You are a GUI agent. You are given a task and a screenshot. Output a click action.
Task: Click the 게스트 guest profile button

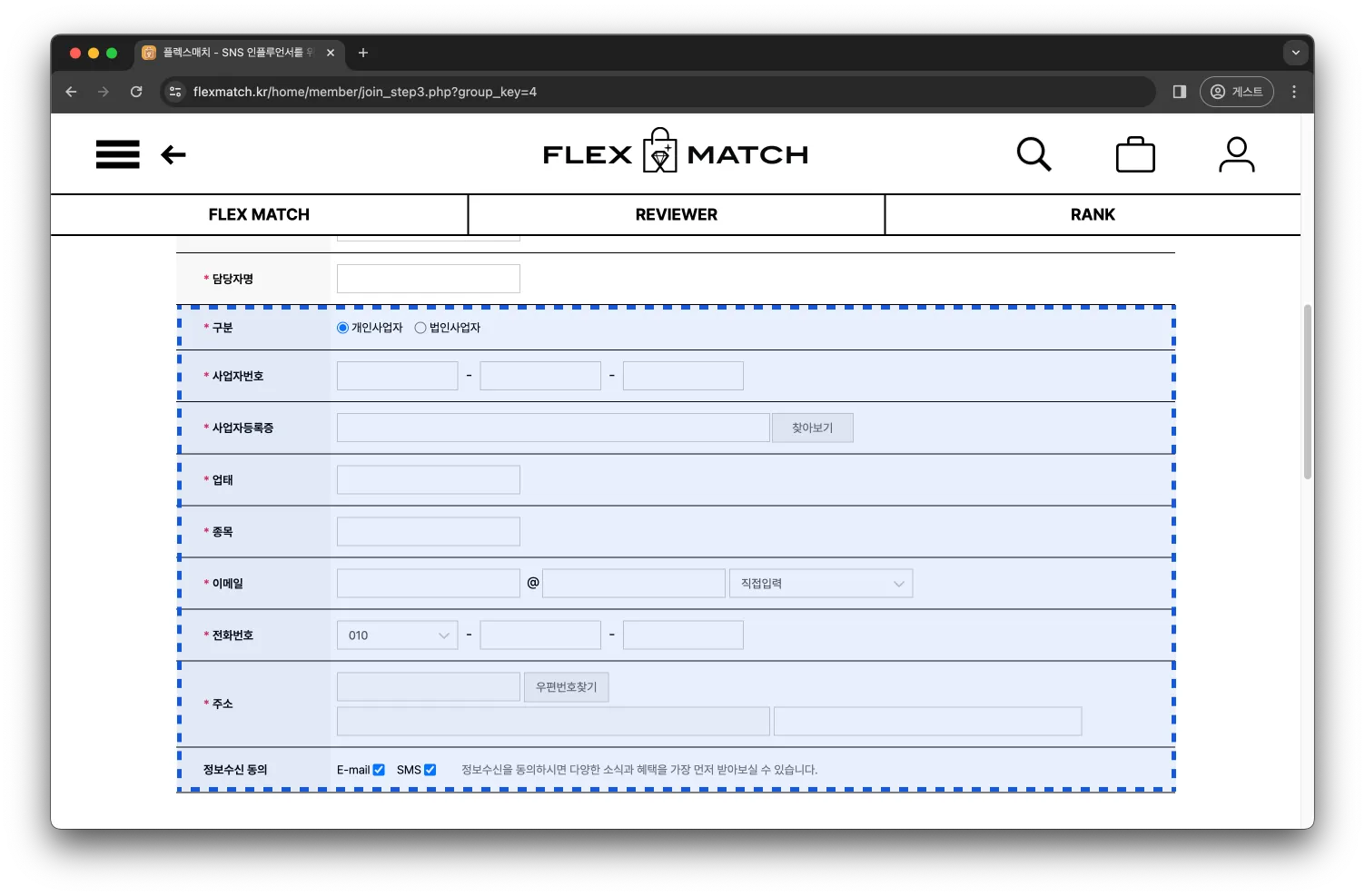point(1237,92)
